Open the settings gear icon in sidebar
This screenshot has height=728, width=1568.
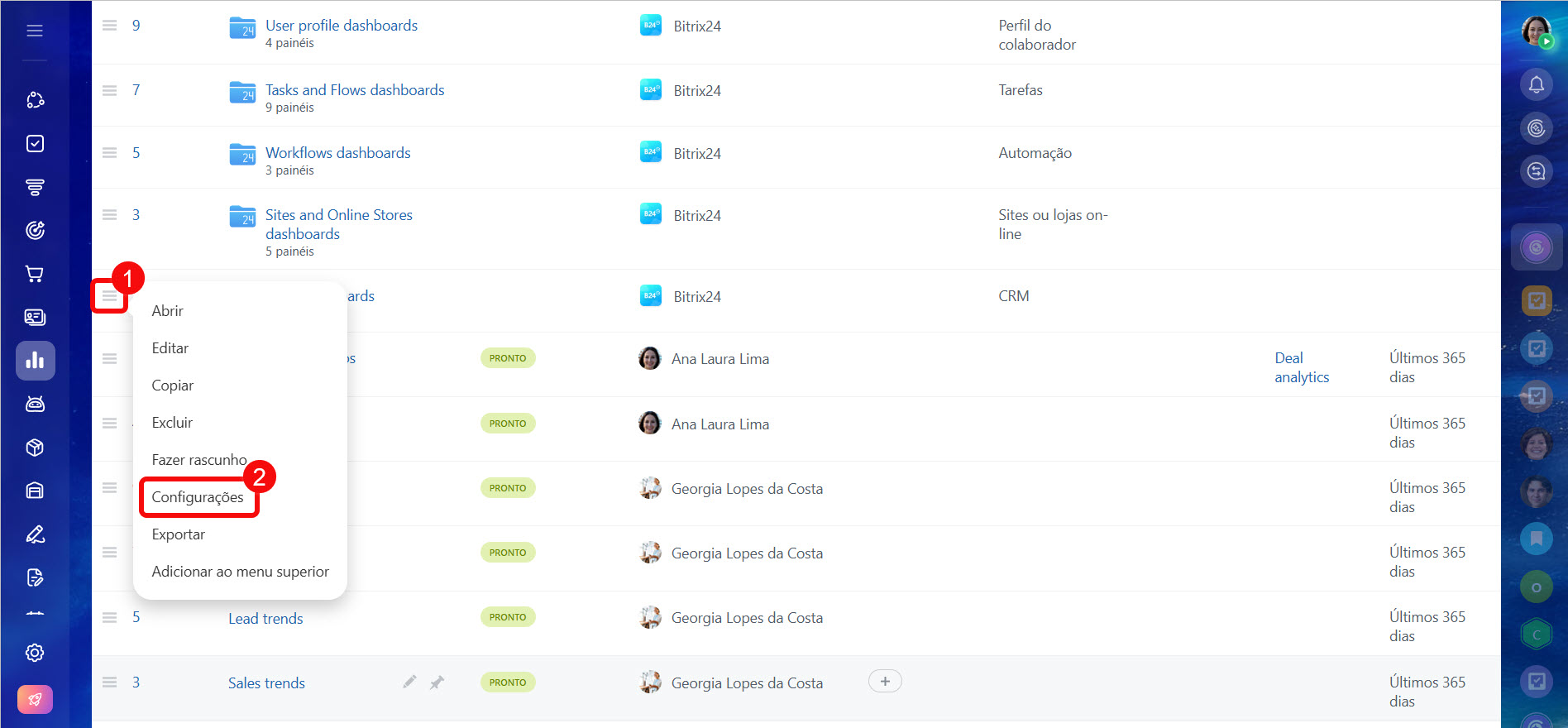[x=35, y=653]
